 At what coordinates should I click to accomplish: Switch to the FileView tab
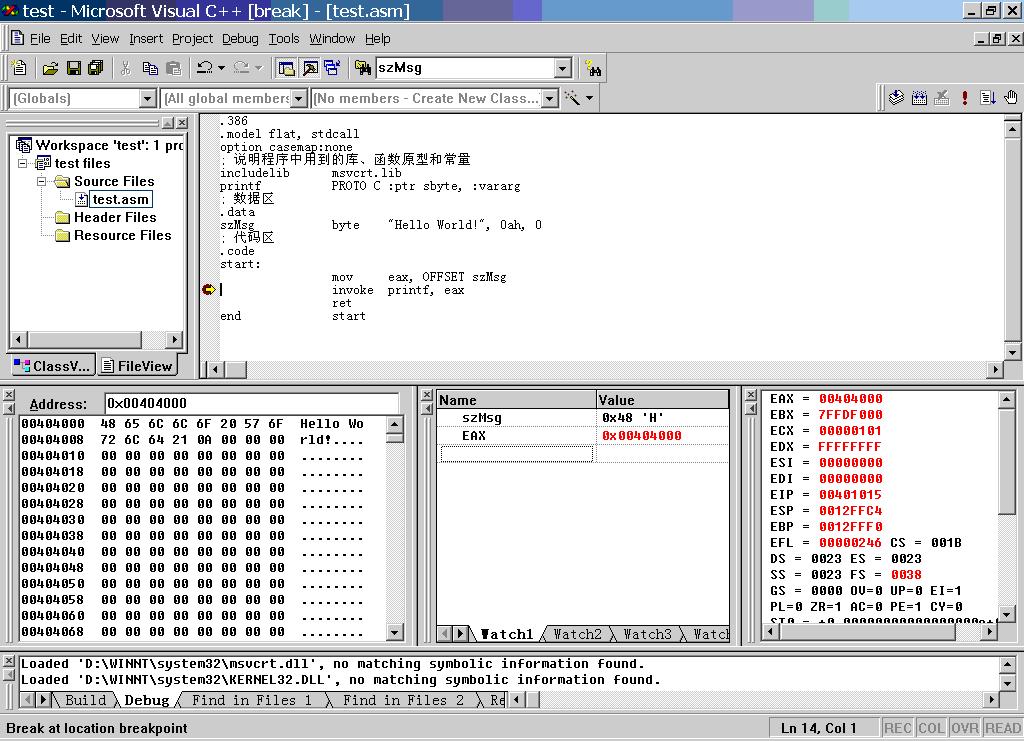tap(138, 366)
